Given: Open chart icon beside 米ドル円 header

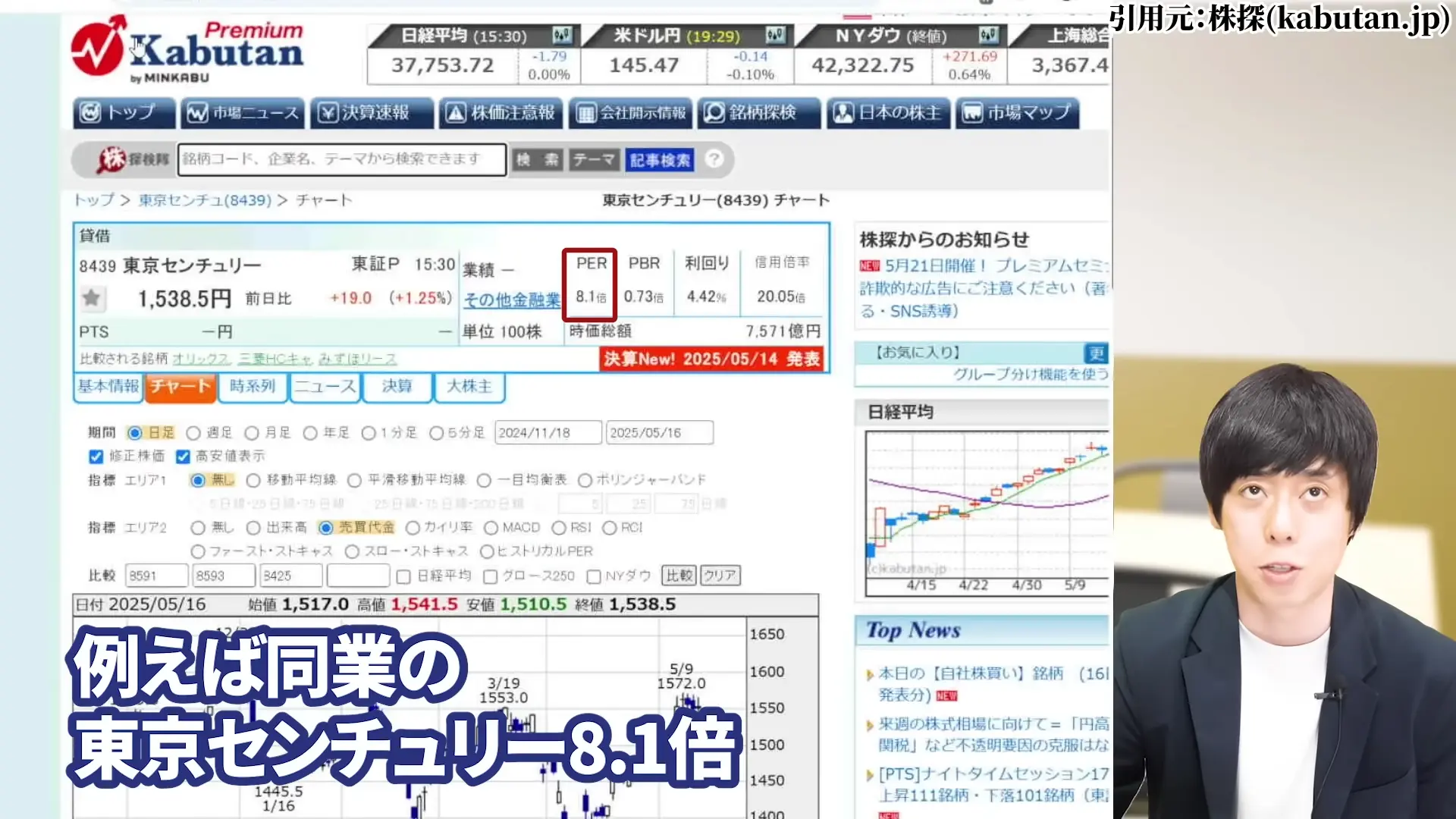Looking at the screenshot, I should point(775,35).
